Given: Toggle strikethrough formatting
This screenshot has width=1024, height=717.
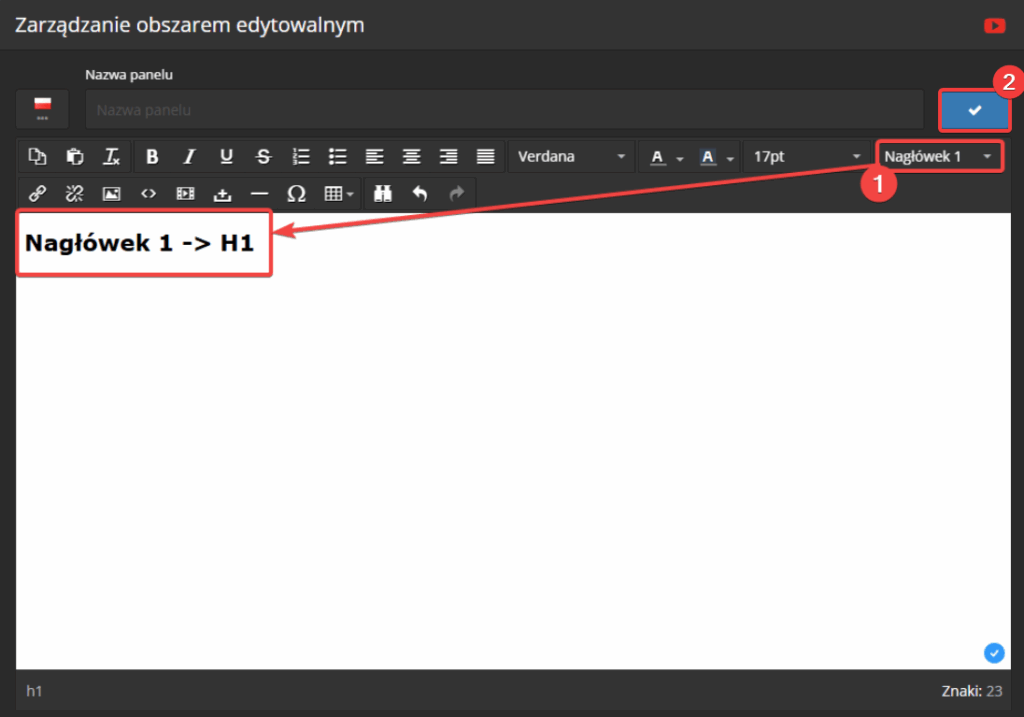Looking at the screenshot, I should click(x=263, y=156).
